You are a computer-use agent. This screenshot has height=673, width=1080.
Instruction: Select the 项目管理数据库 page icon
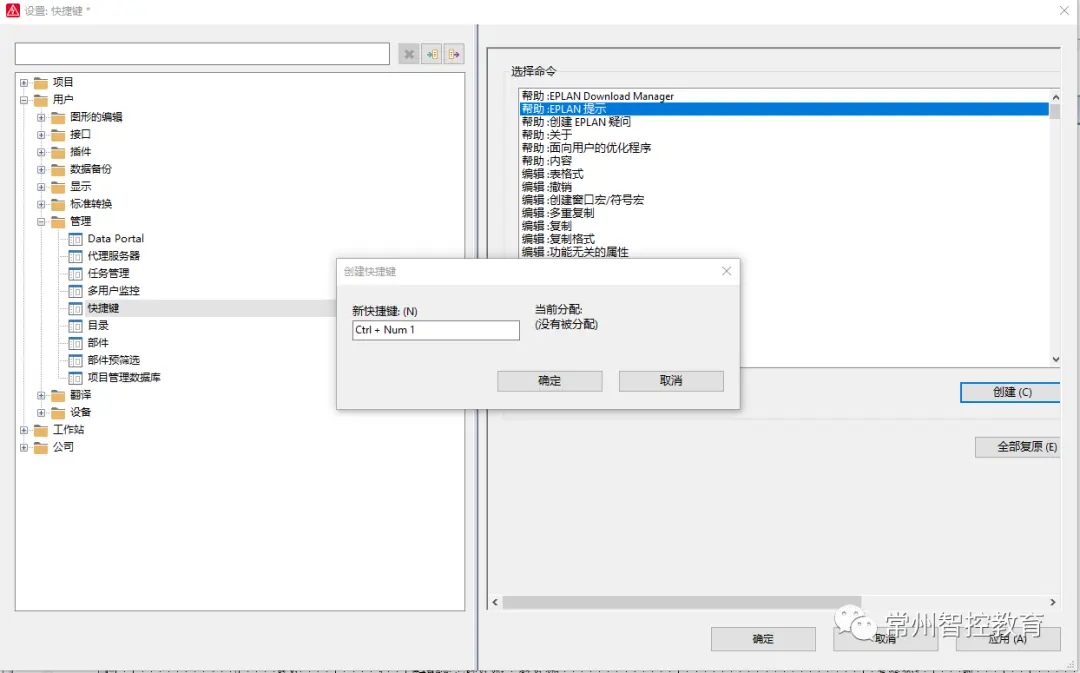coord(75,377)
